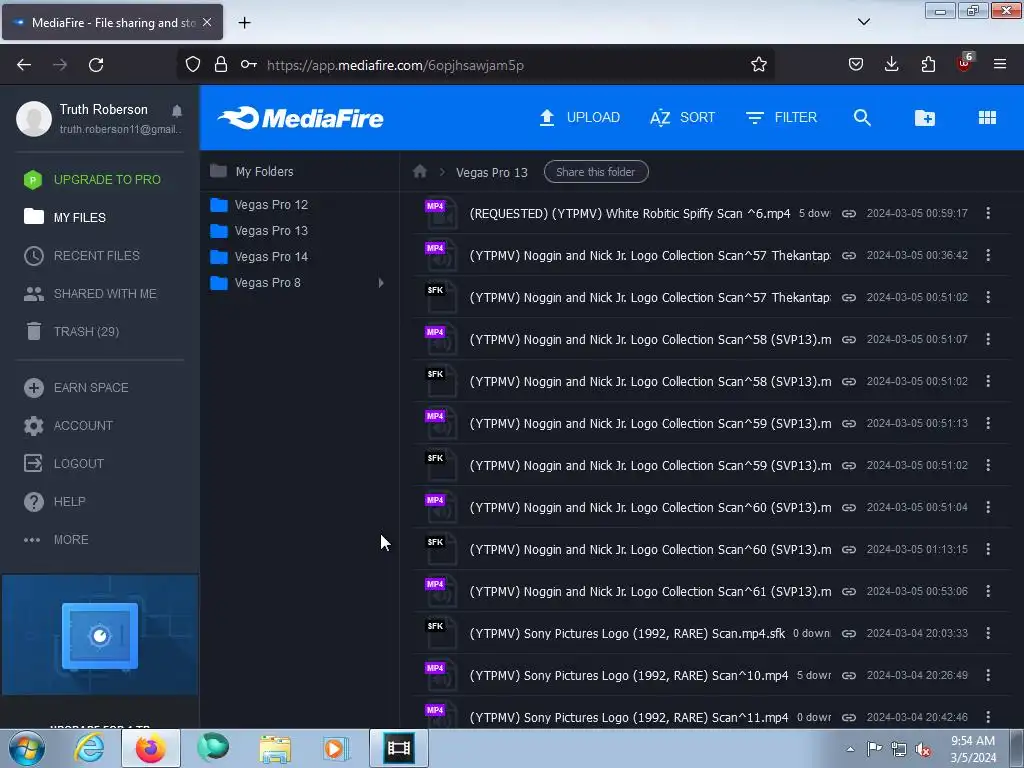Open a new browser tab
The image size is (1024, 768).
(x=244, y=23)
